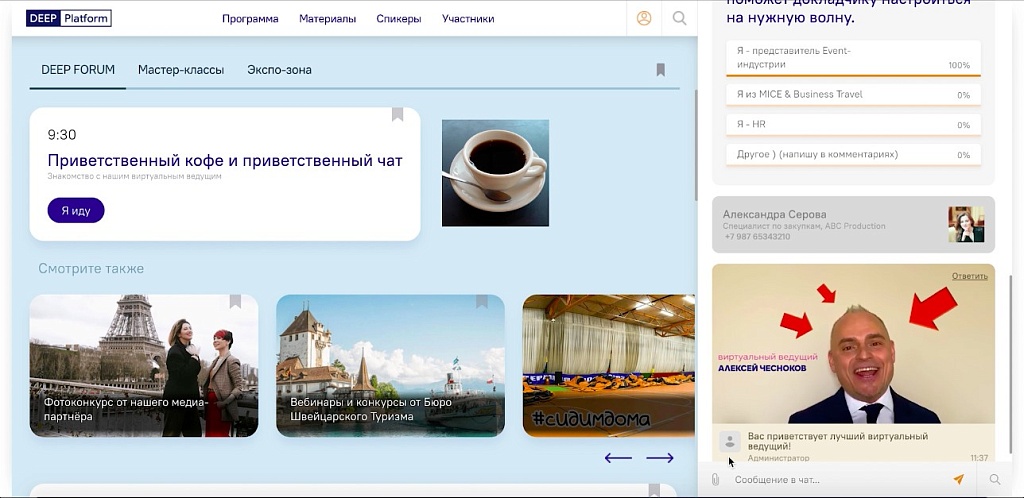The width and height of the screenshot is (1024, 498).
Task: Click the Вас приветствует лучший виртуальный ведущий message
Action: point(838,441)
